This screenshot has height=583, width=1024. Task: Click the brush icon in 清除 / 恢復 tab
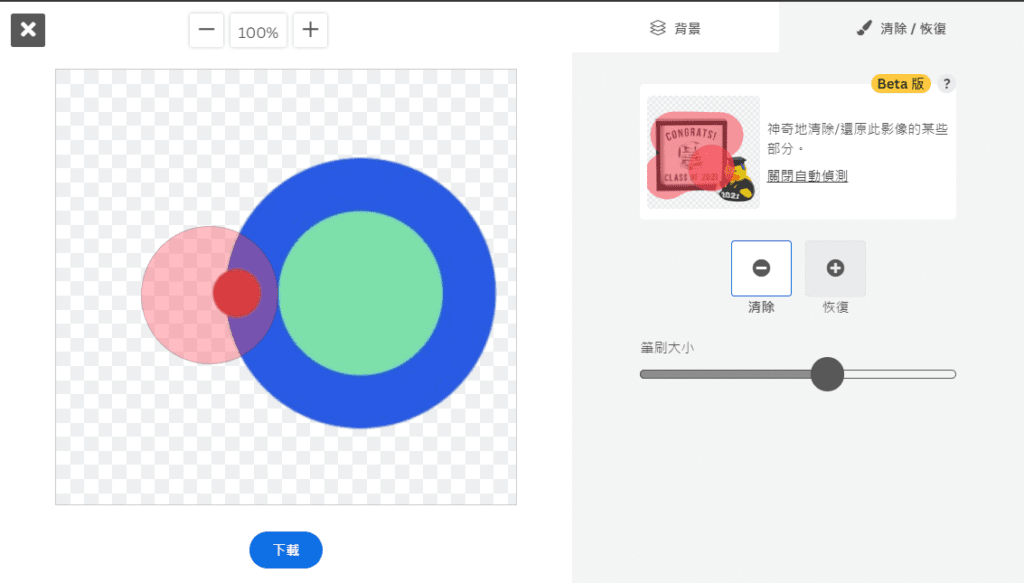tap(864, 27)
